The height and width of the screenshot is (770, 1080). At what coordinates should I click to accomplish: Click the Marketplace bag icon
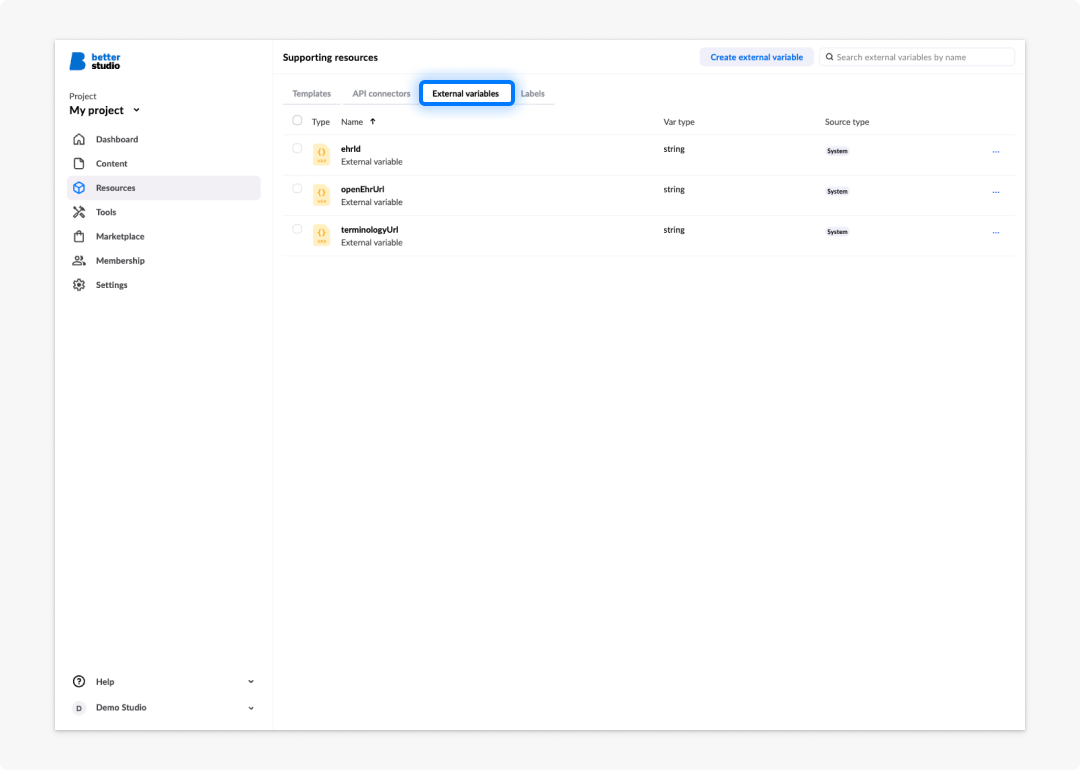pos(79,236)
